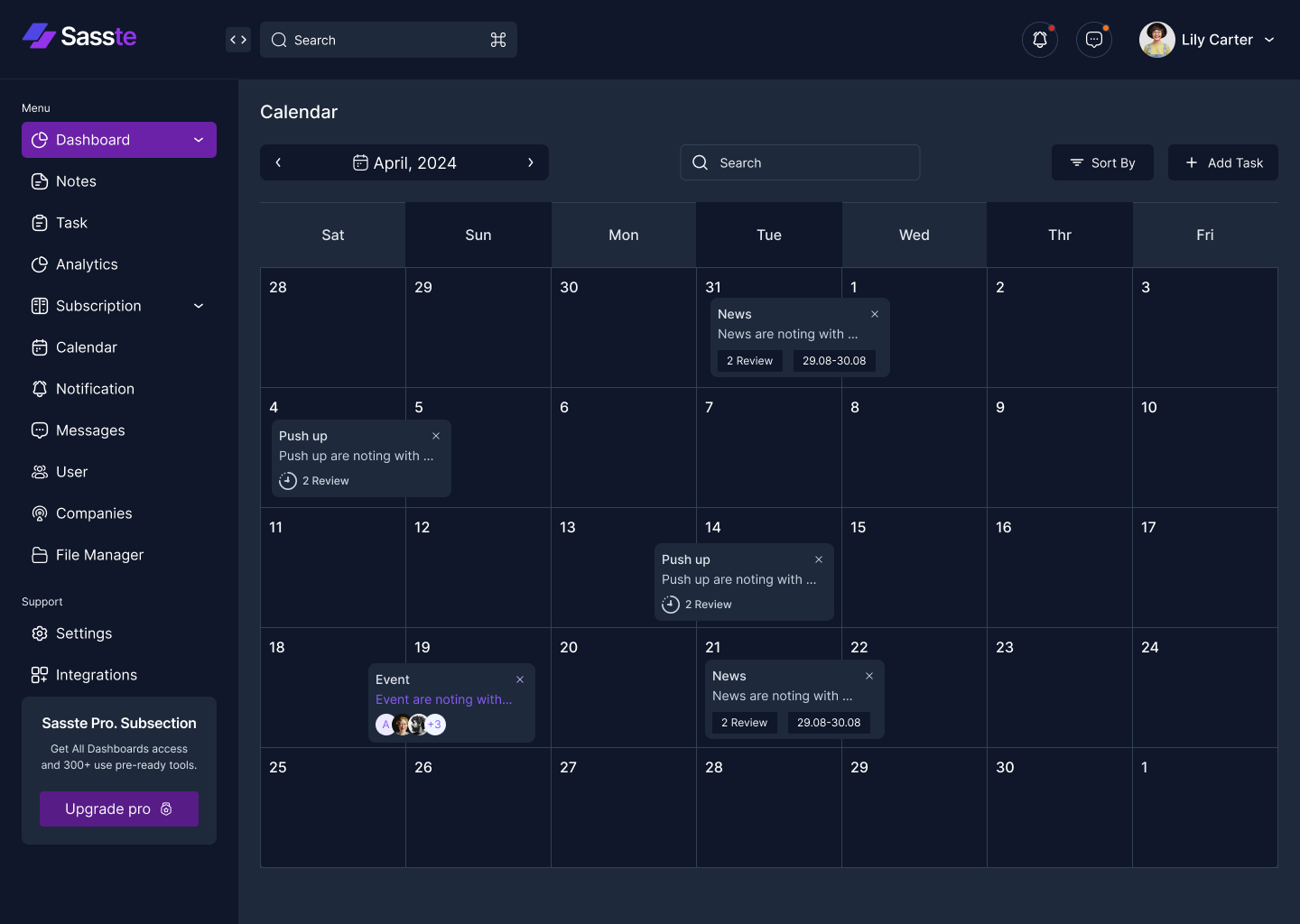Open Messages in the sidebar

[x=119, y=430]
